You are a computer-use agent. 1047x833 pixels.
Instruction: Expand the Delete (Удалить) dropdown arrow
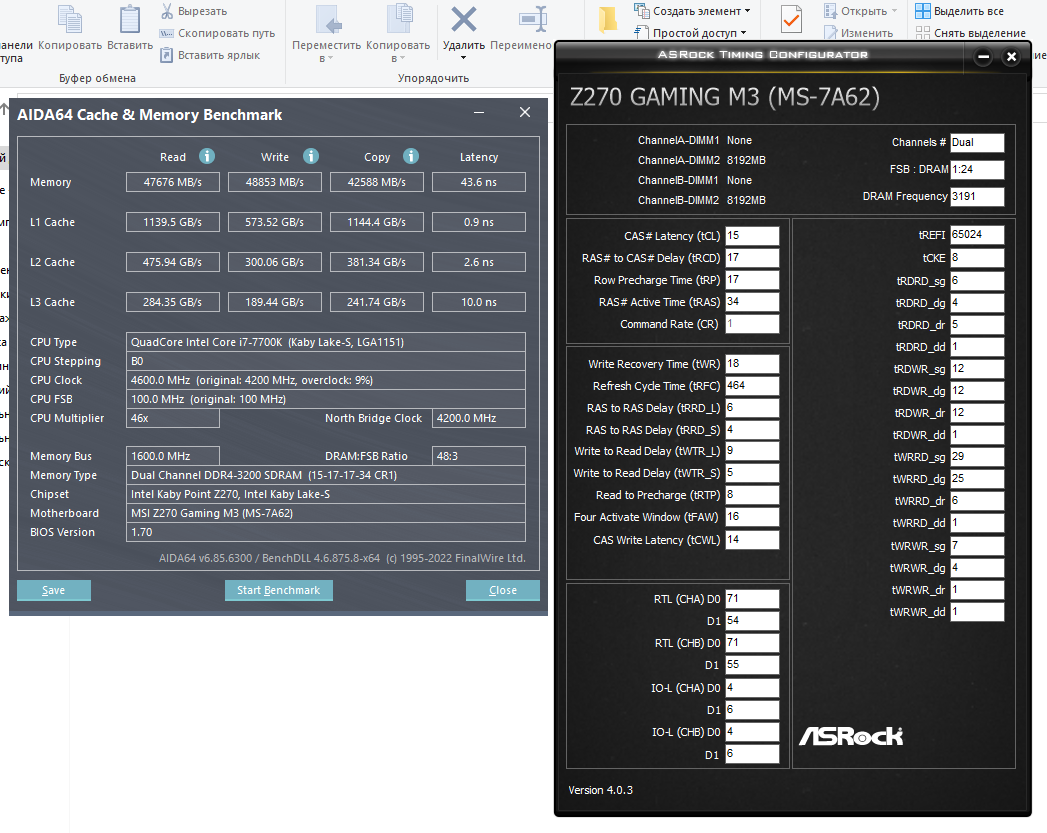463,58
